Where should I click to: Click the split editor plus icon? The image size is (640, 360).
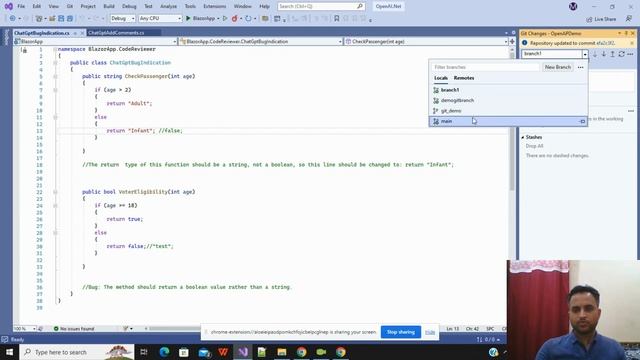pos(512,41)
